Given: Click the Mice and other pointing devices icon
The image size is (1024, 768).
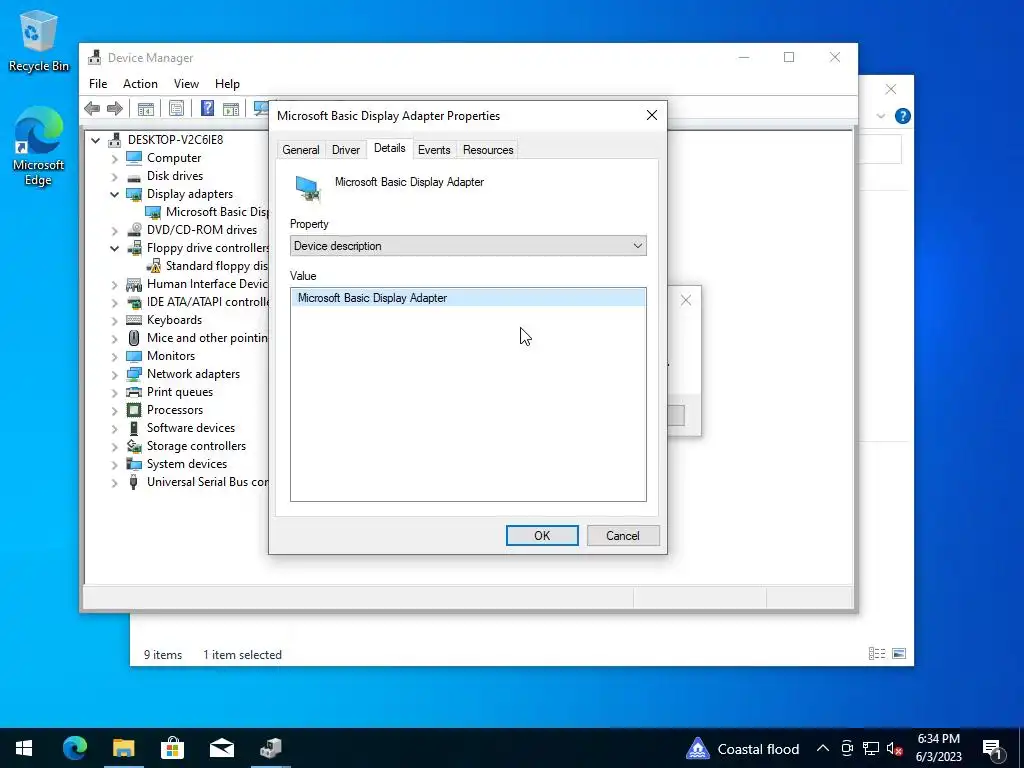Looking at the screenshot, I should coord(134,338).
